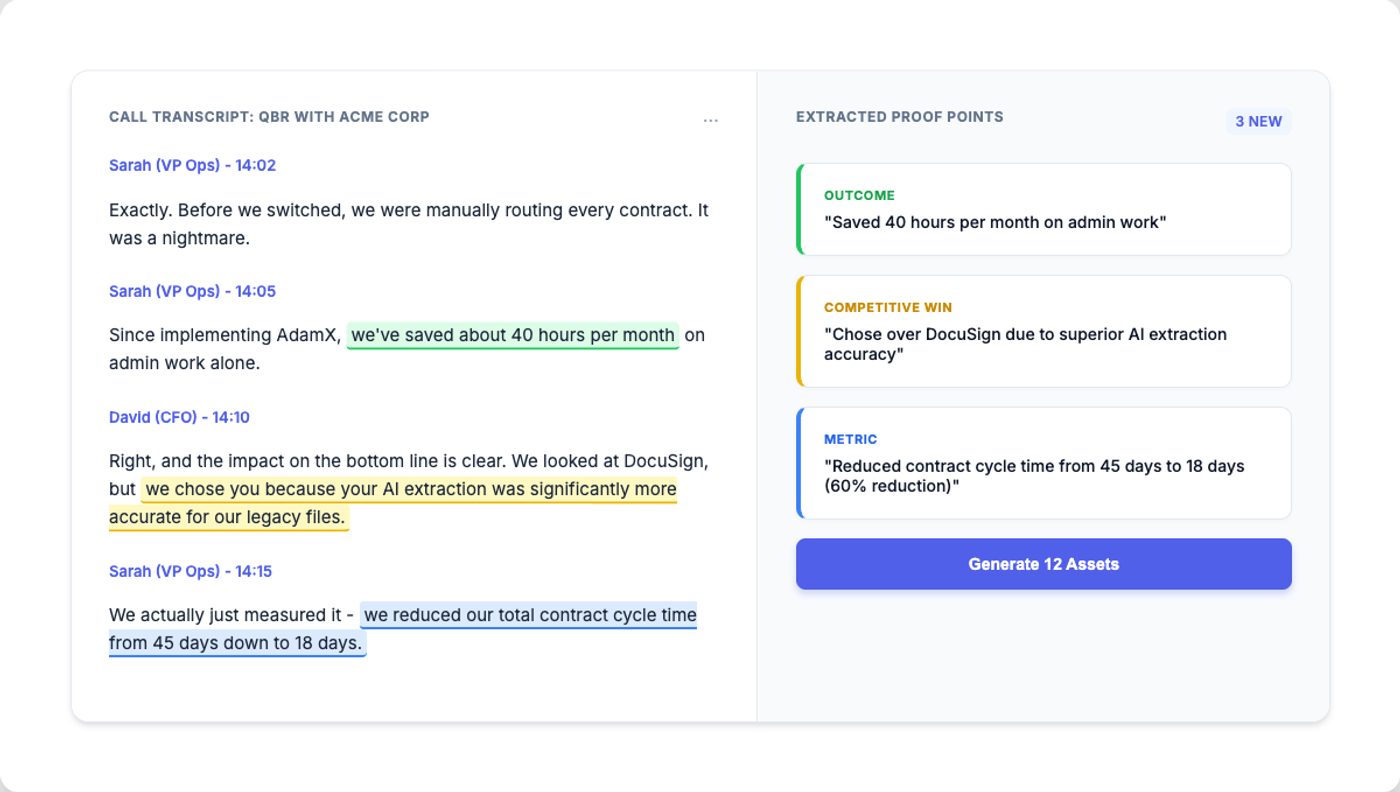Click the green accent bar on OUTCOME card
This screenshot has width=1400, height=792.
pos(798,209)
